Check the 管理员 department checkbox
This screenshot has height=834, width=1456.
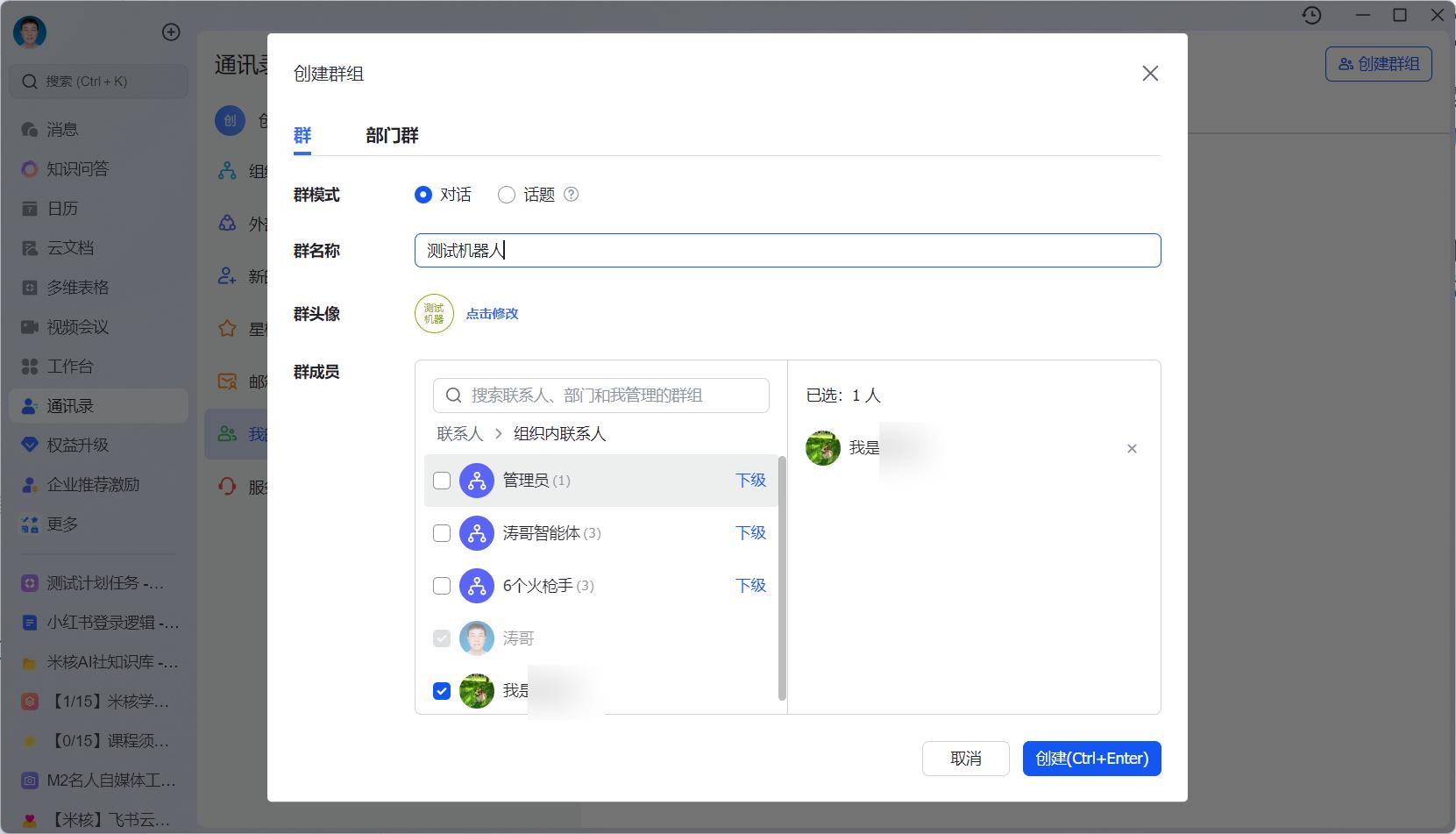tap(442, 481)
